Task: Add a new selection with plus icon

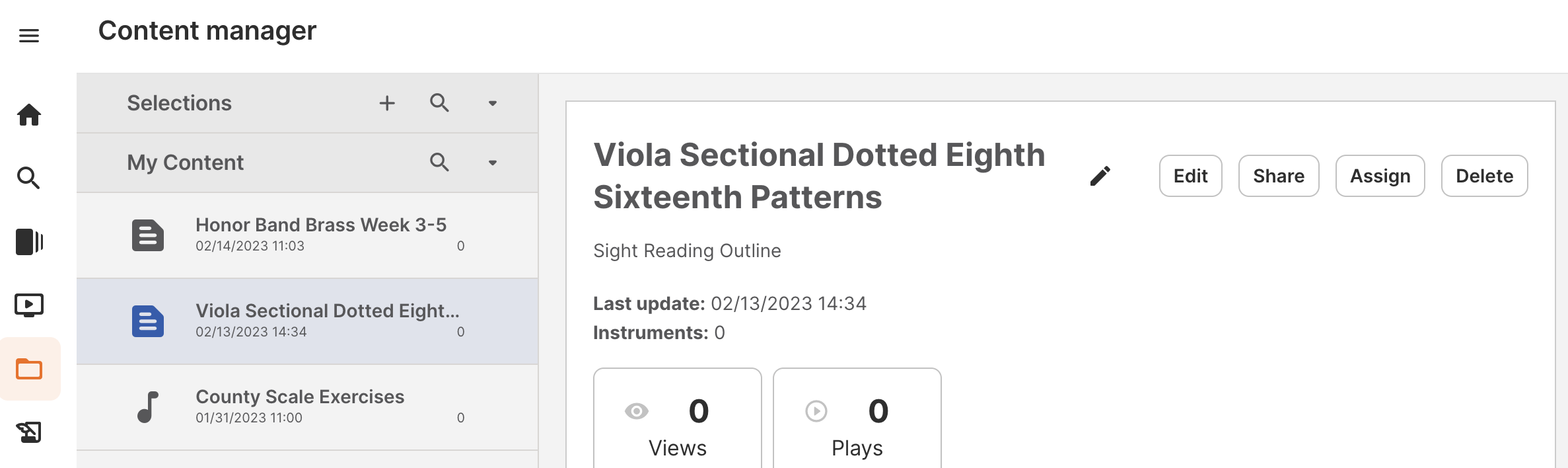Action: click(387, 103)
